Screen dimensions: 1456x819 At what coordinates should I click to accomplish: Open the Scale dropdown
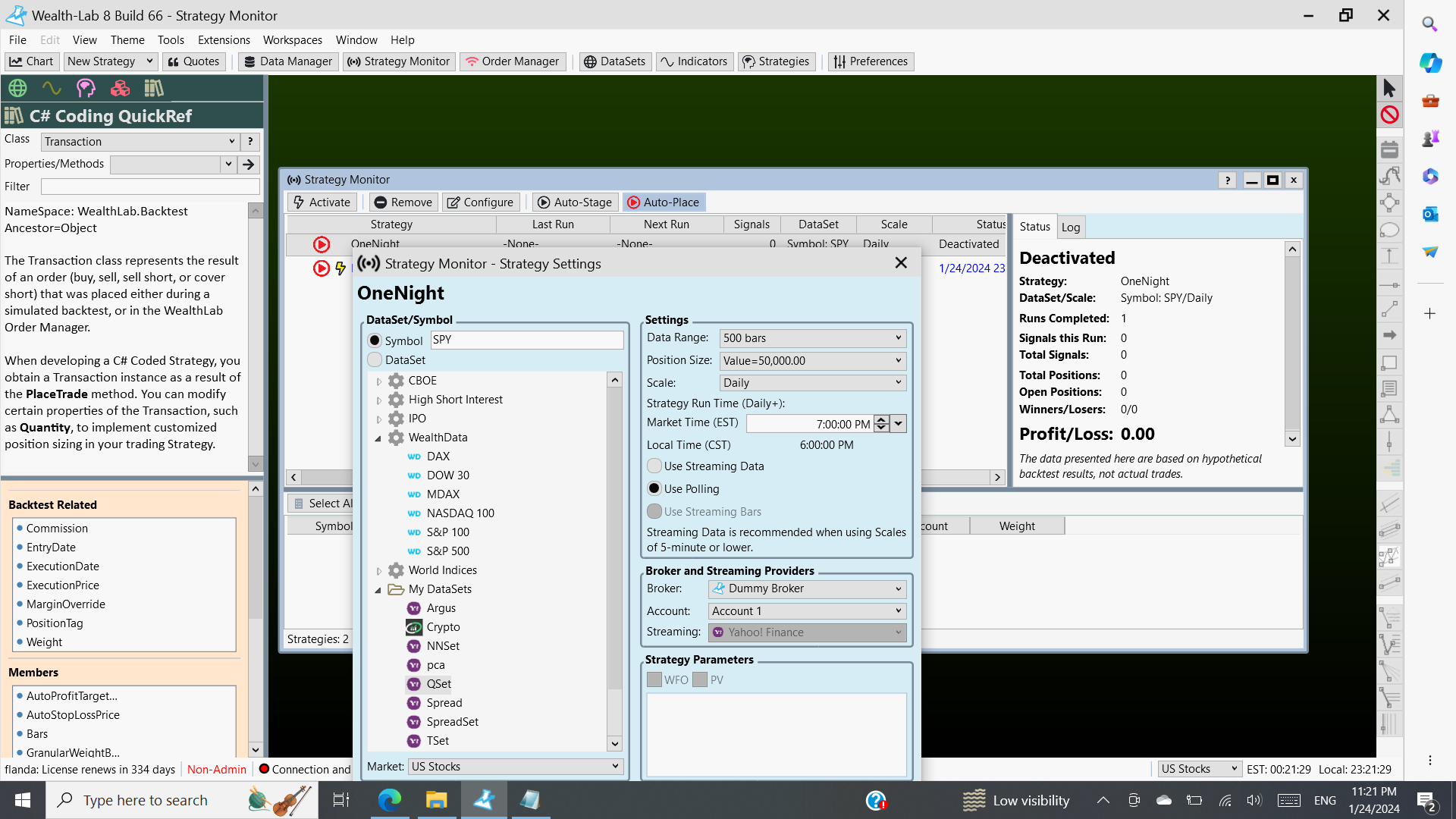812,383
